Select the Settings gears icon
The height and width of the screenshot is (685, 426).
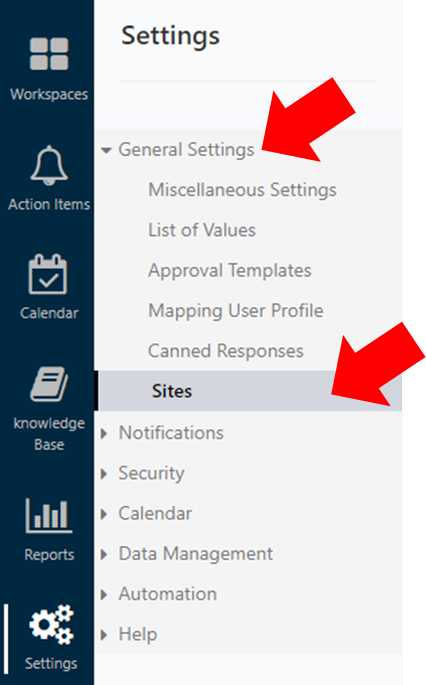point(52,624)
